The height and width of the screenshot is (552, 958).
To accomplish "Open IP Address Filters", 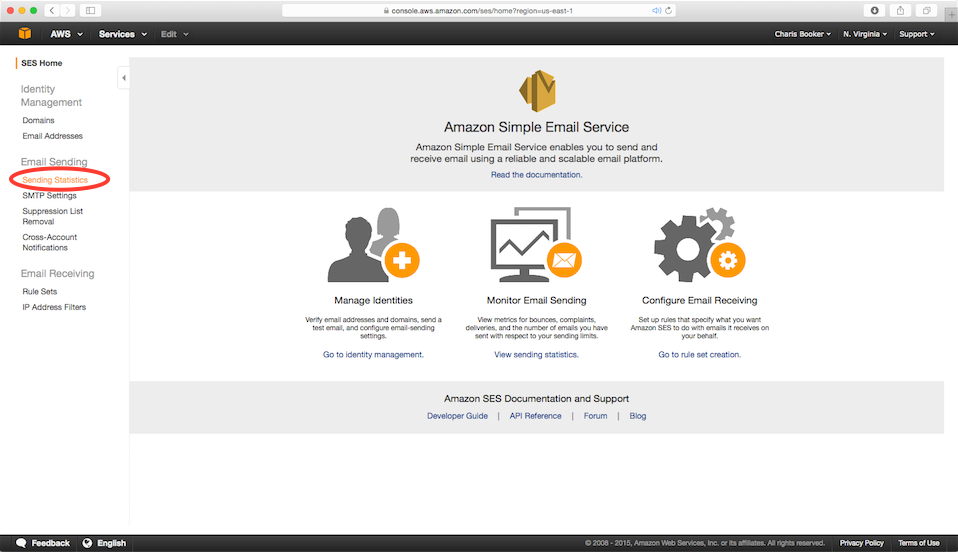I will (x=54, y=307).
